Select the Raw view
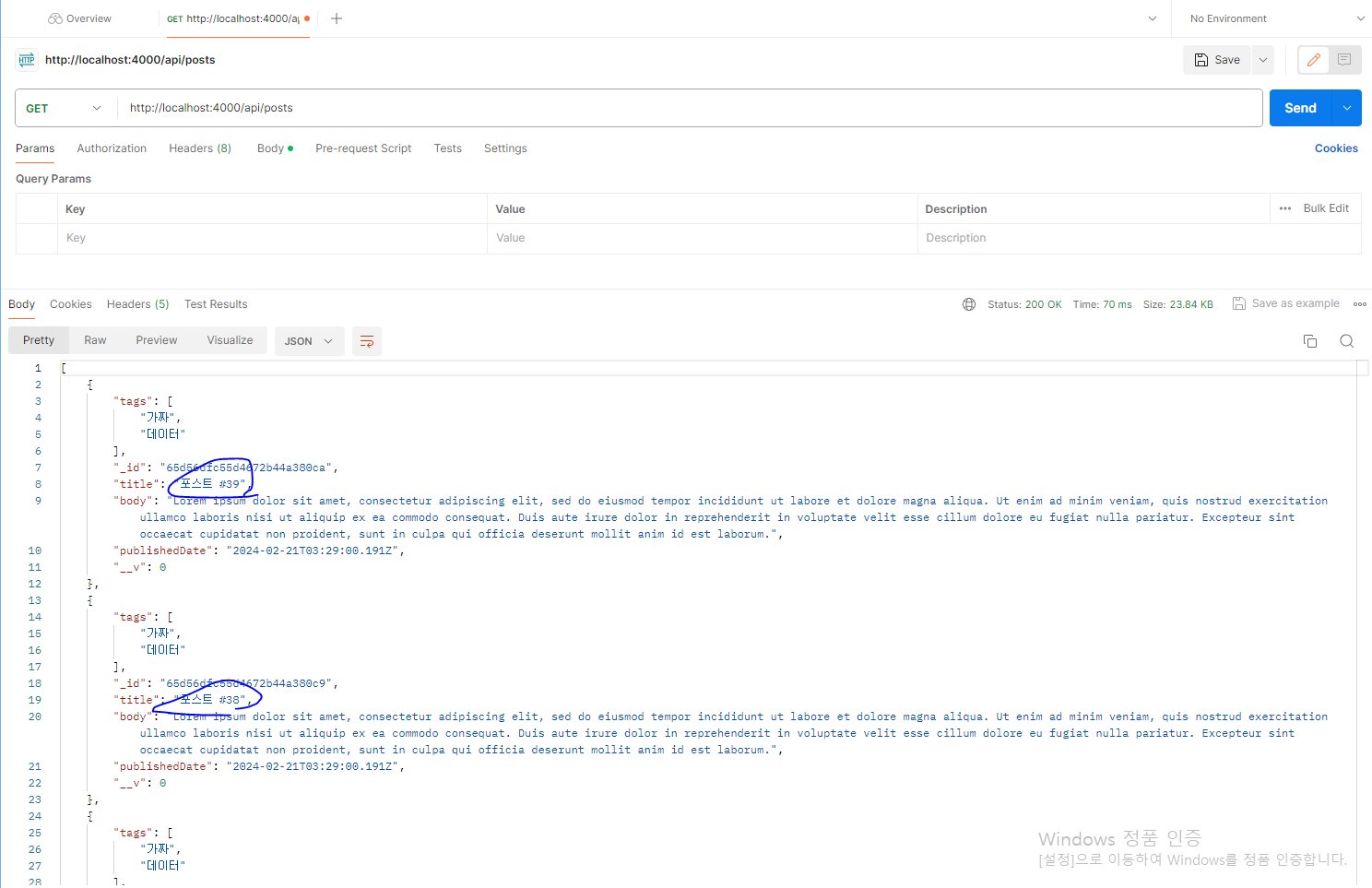Image resolution: width=1372 pixels, height=888 pixels. [95, 340]
